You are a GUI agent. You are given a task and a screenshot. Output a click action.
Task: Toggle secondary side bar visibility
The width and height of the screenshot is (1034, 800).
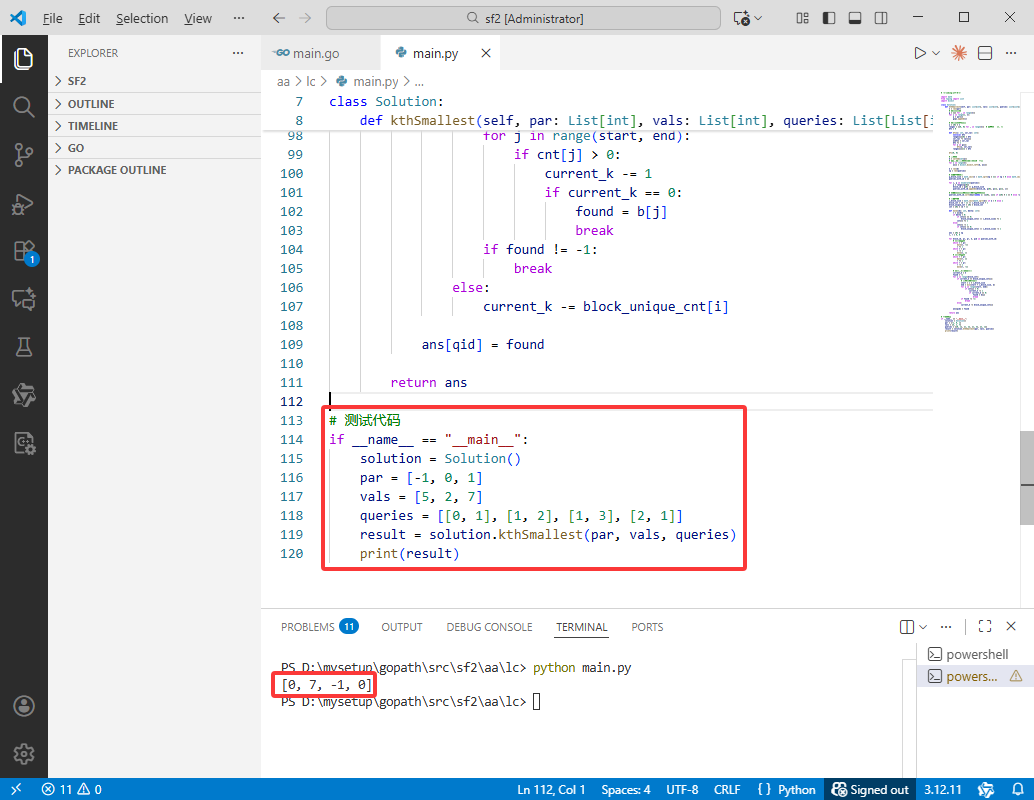click(x=881, y=18)
